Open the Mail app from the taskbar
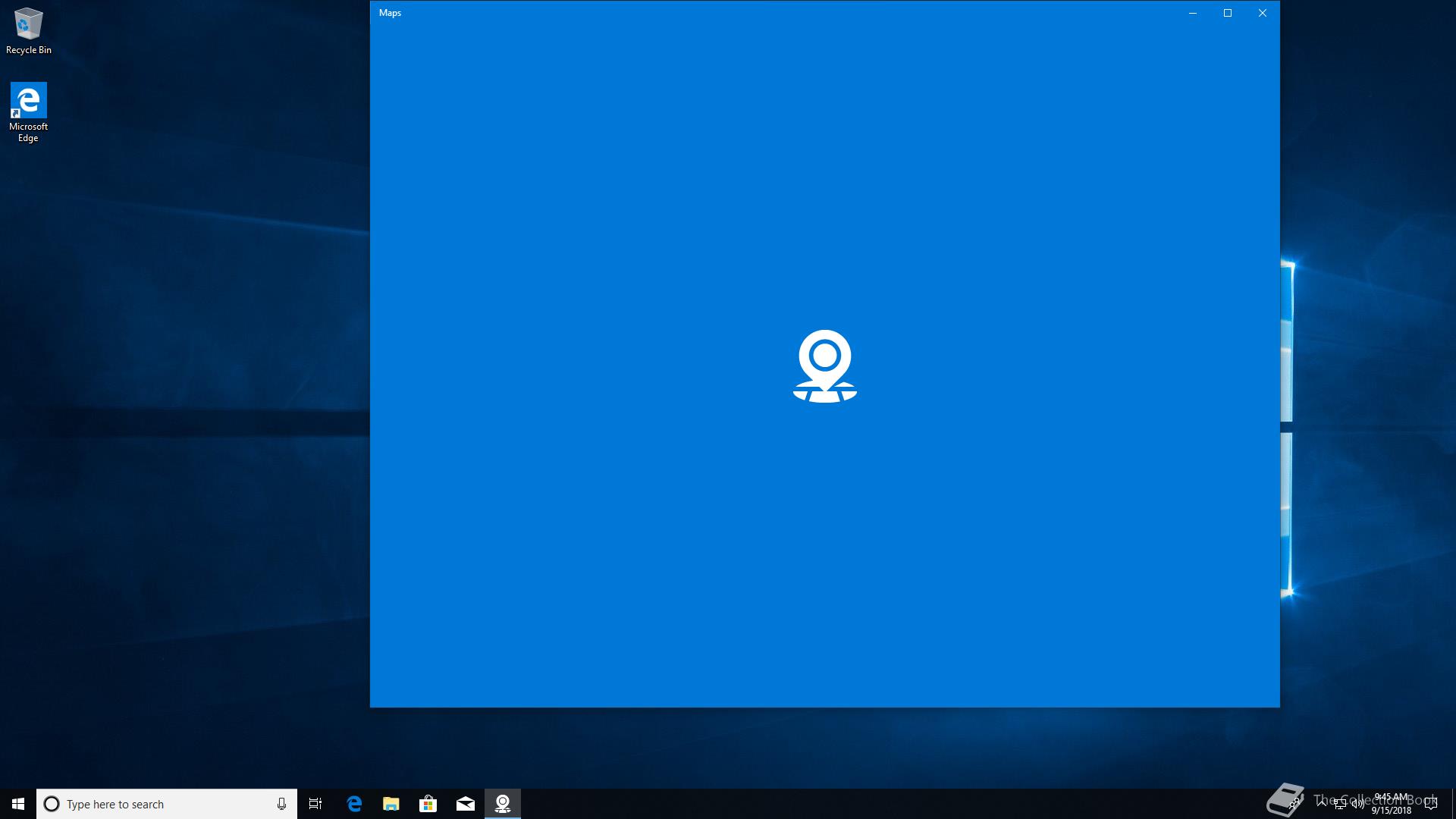 click(x=466, y=804)
